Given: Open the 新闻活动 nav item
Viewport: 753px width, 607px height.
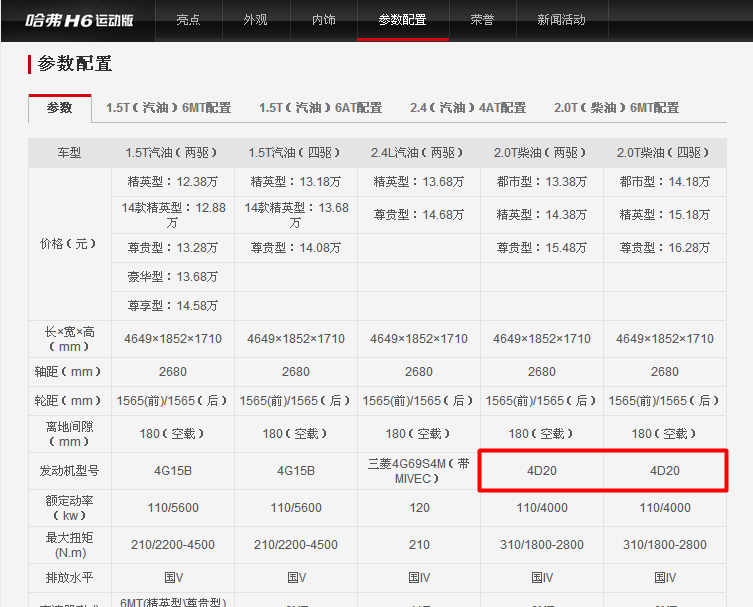Looking at the screenshot, I should point(561,20).
